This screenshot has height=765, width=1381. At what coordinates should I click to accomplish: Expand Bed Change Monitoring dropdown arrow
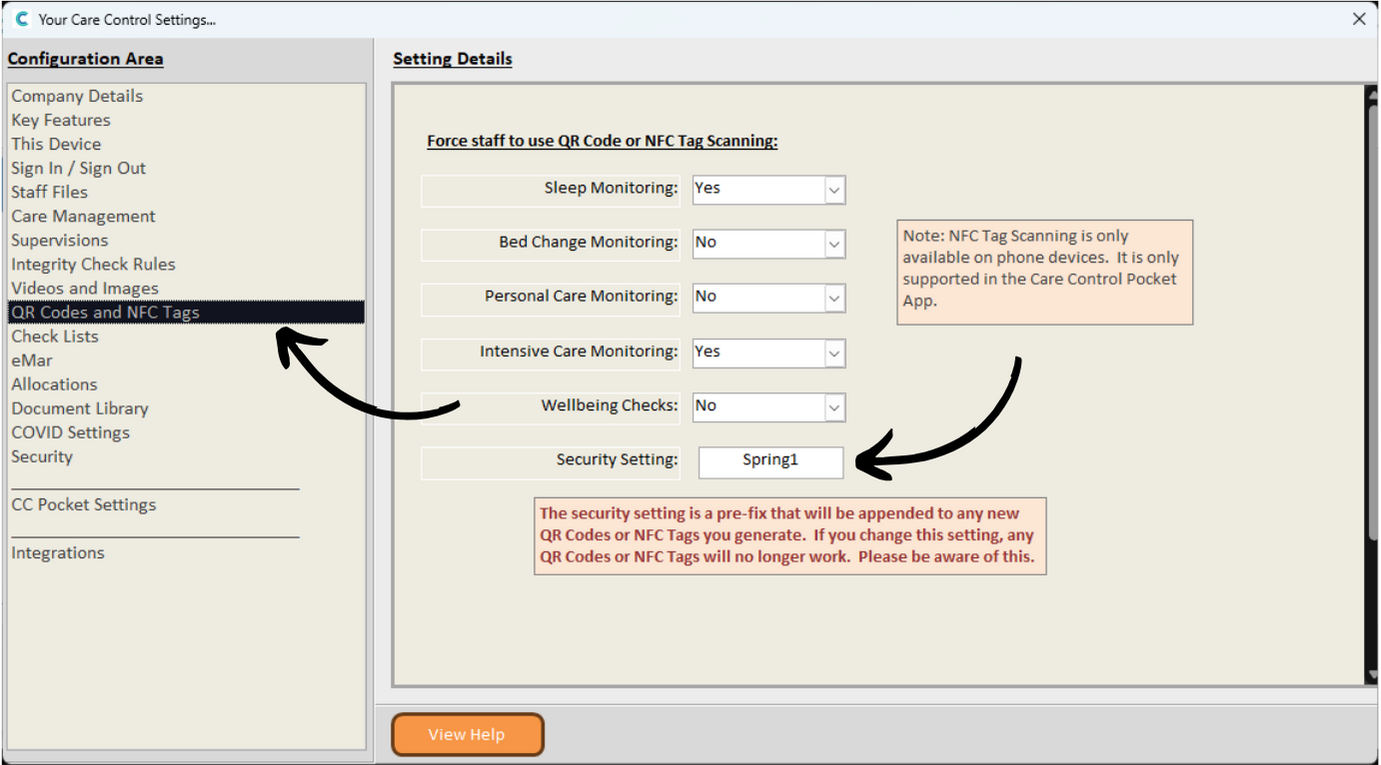click(834, 243)
